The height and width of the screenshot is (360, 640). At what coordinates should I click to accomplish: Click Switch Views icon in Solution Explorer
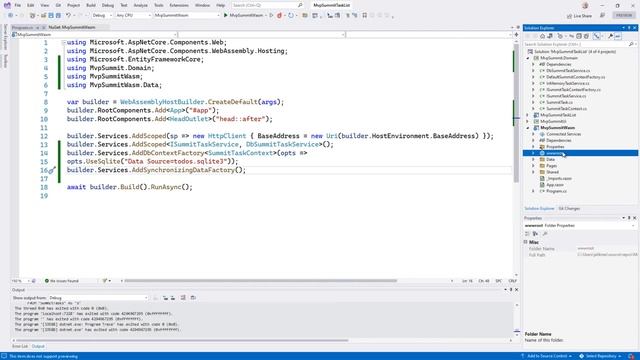point(550,36)
